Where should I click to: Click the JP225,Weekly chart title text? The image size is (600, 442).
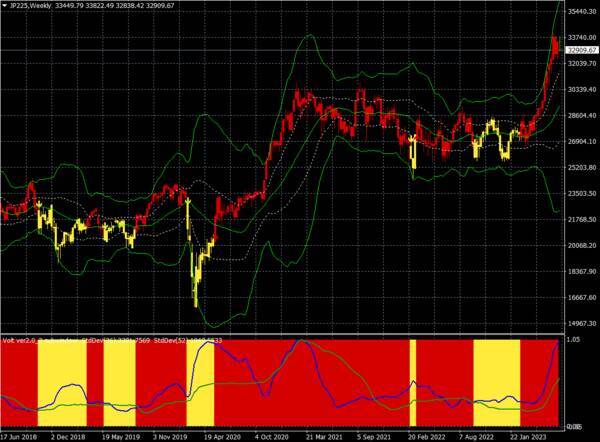click(x=28, y=6)
